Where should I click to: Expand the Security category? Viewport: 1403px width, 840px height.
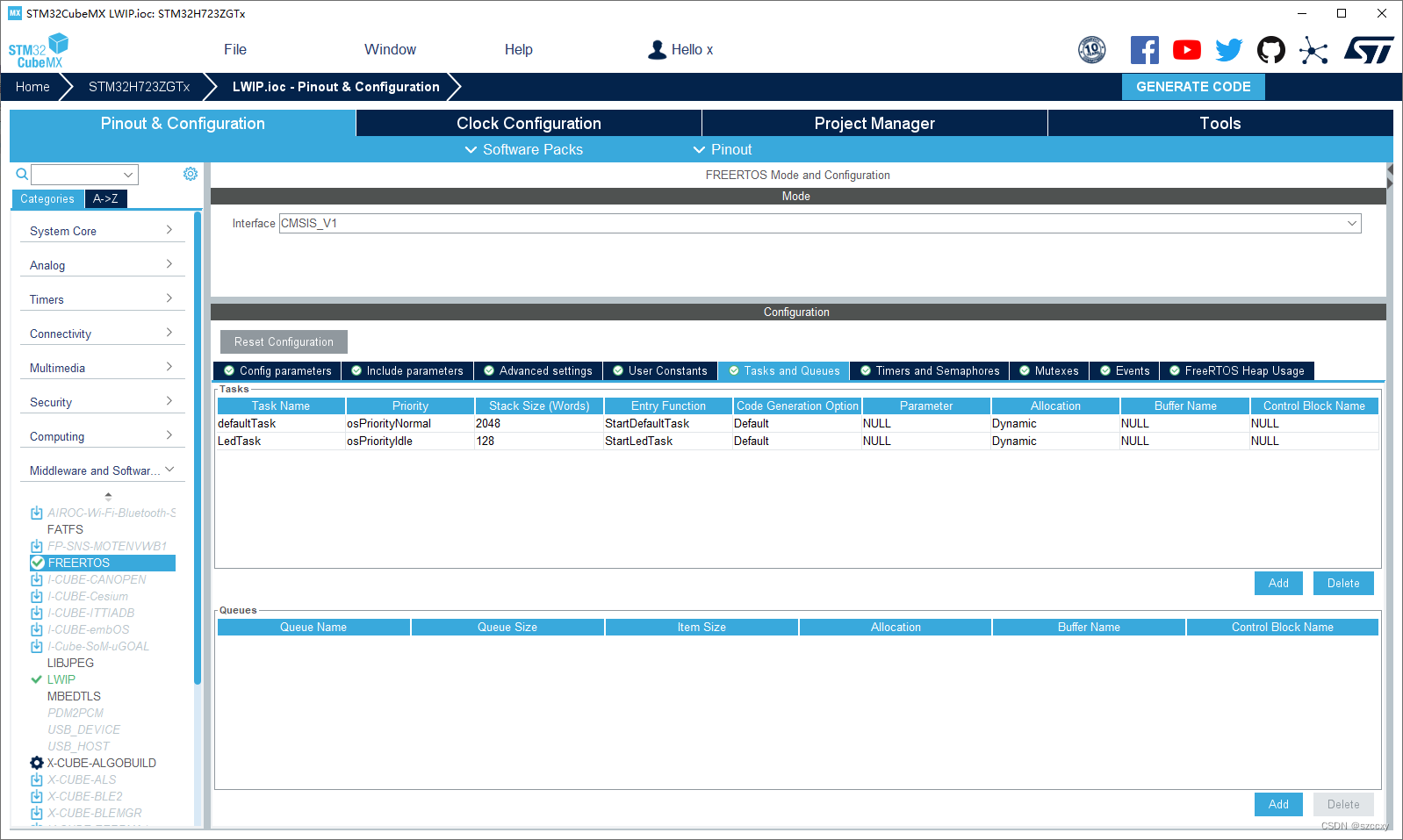102,402
